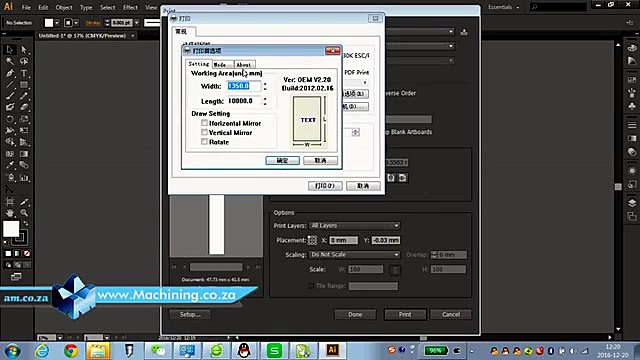Viewport: 640px width, 360px height.
Task: Toggle the Tile Range checkbox
Action: coord(311,286)
